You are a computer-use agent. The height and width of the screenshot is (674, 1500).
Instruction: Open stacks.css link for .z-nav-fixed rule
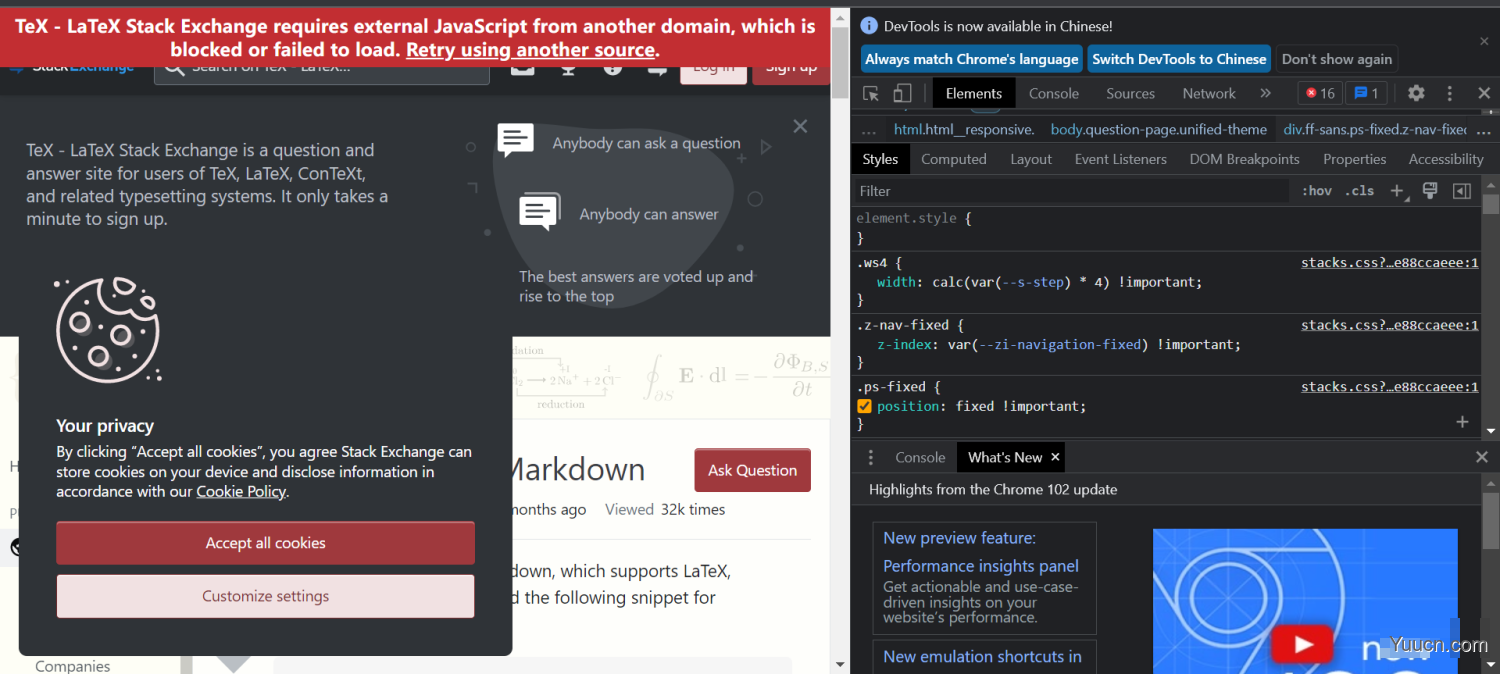click(1389, 325)
